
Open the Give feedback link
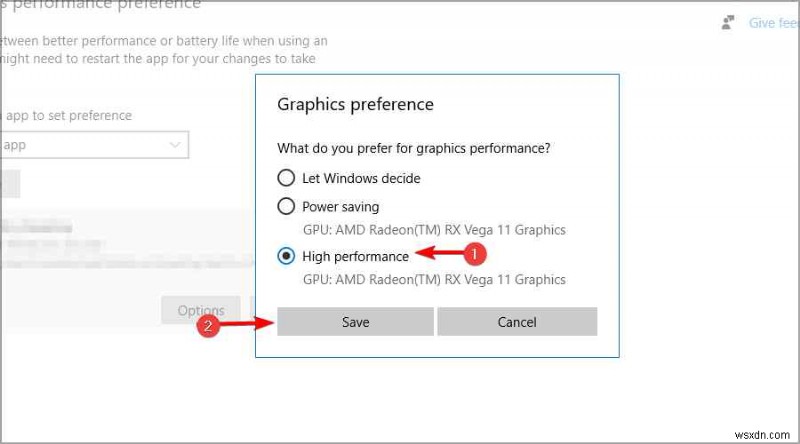tap(773, 23)
